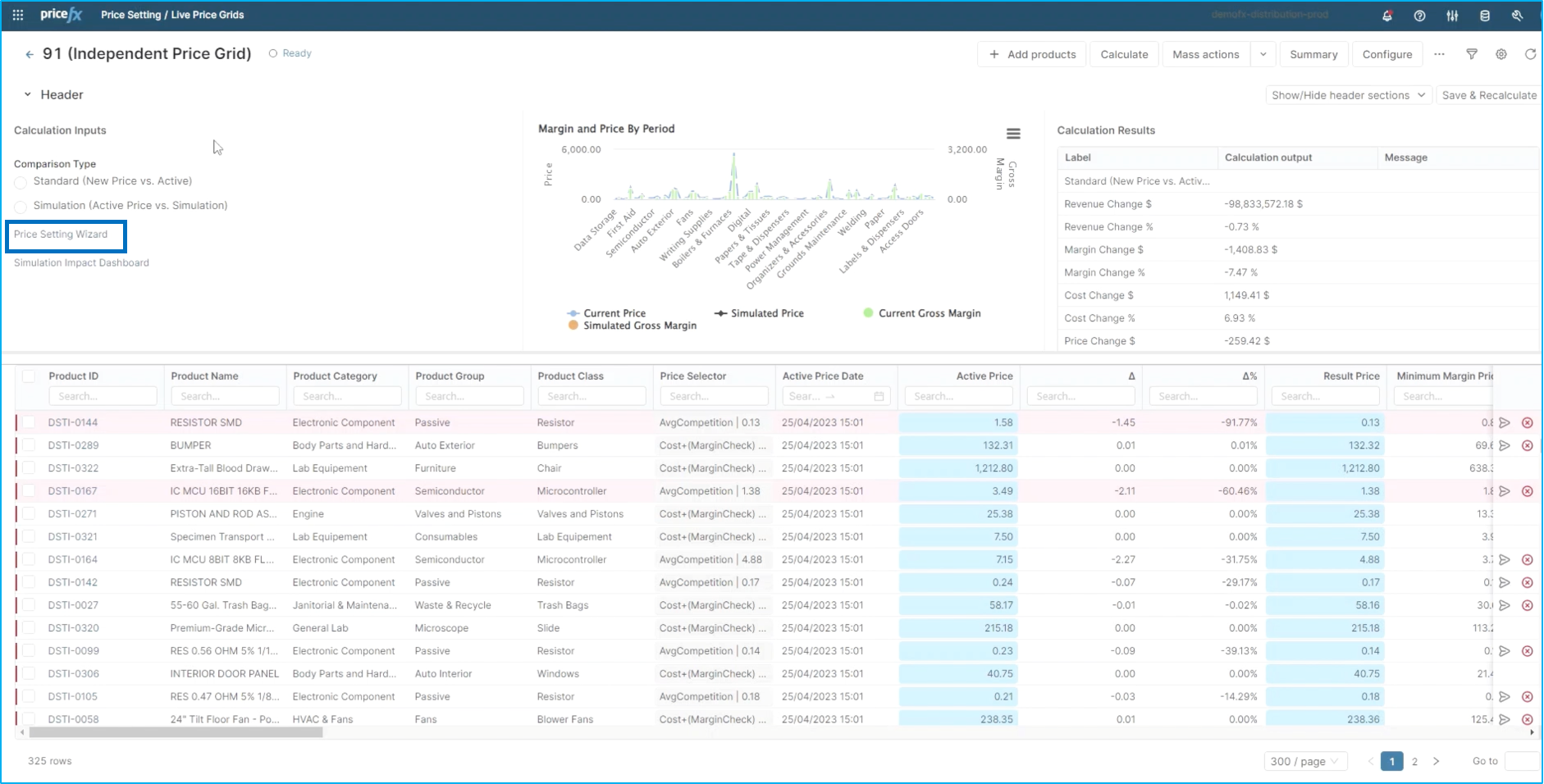Screen dimensions: 1544x784
Task: Select Standard (New Price vs. Active) radio
Action: (21, 182)
